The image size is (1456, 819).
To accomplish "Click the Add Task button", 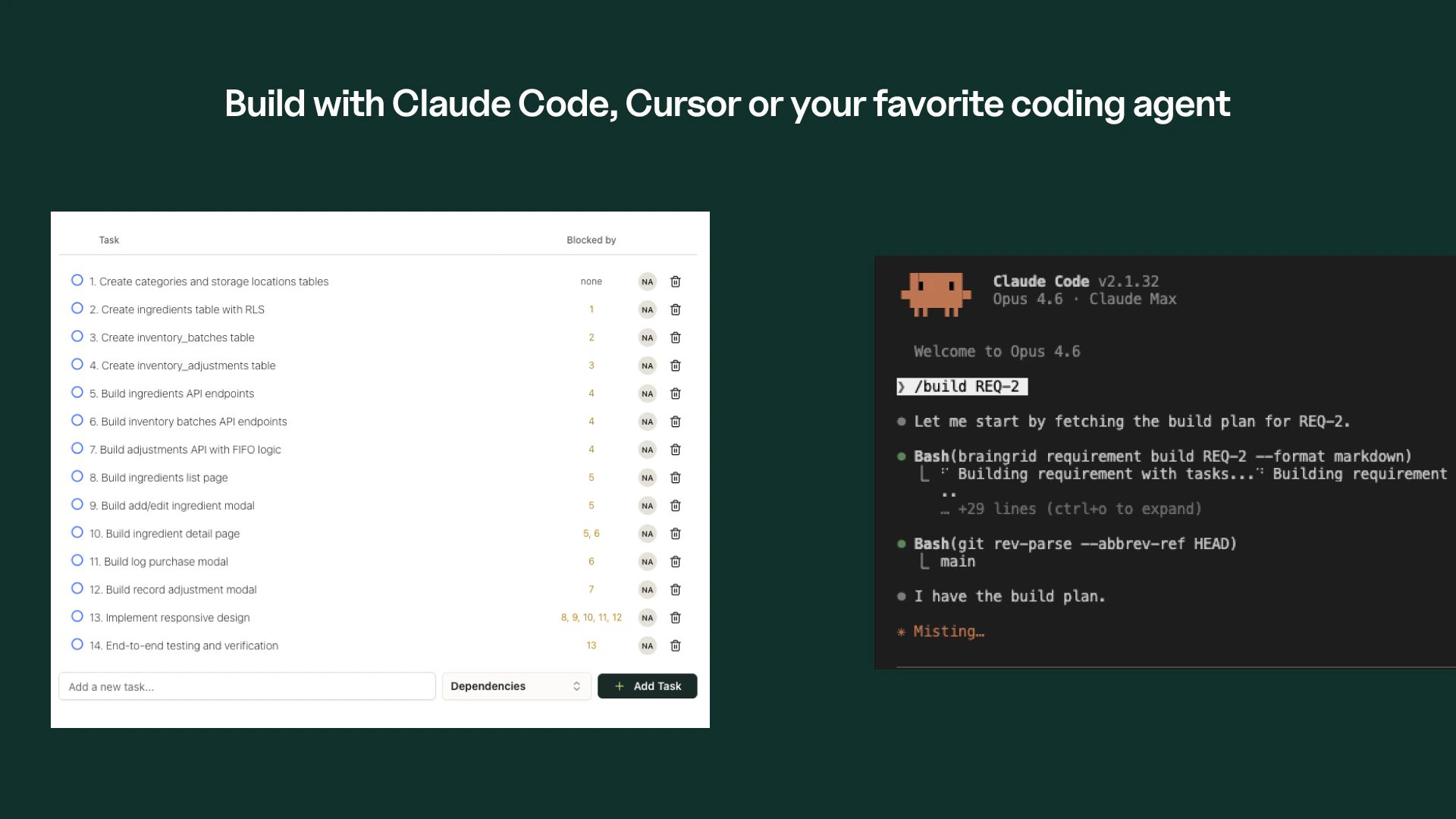I will coord(647,686).
